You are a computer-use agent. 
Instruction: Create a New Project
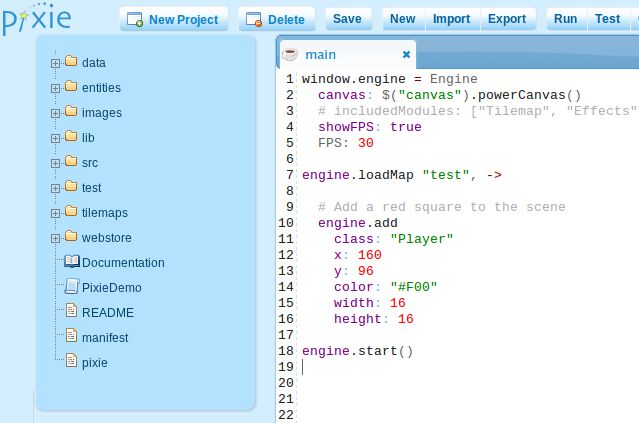[174, 19]
